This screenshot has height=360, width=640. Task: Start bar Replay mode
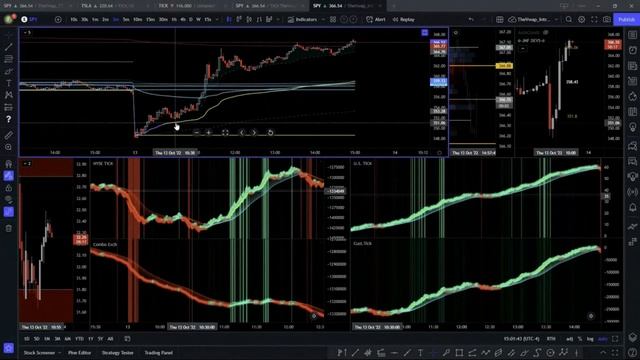[403, 20]
